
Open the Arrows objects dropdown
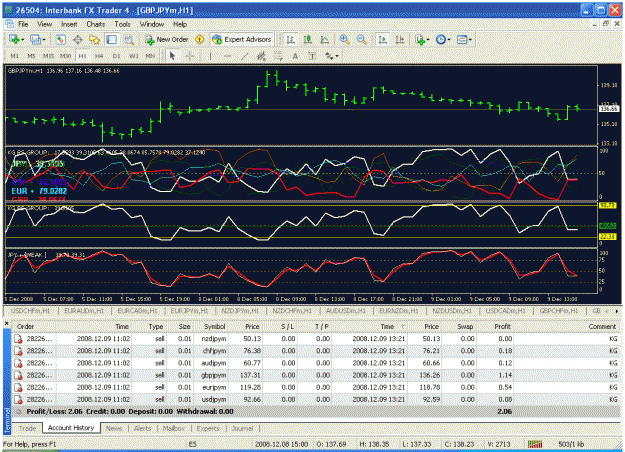click(x=331, y=56)
